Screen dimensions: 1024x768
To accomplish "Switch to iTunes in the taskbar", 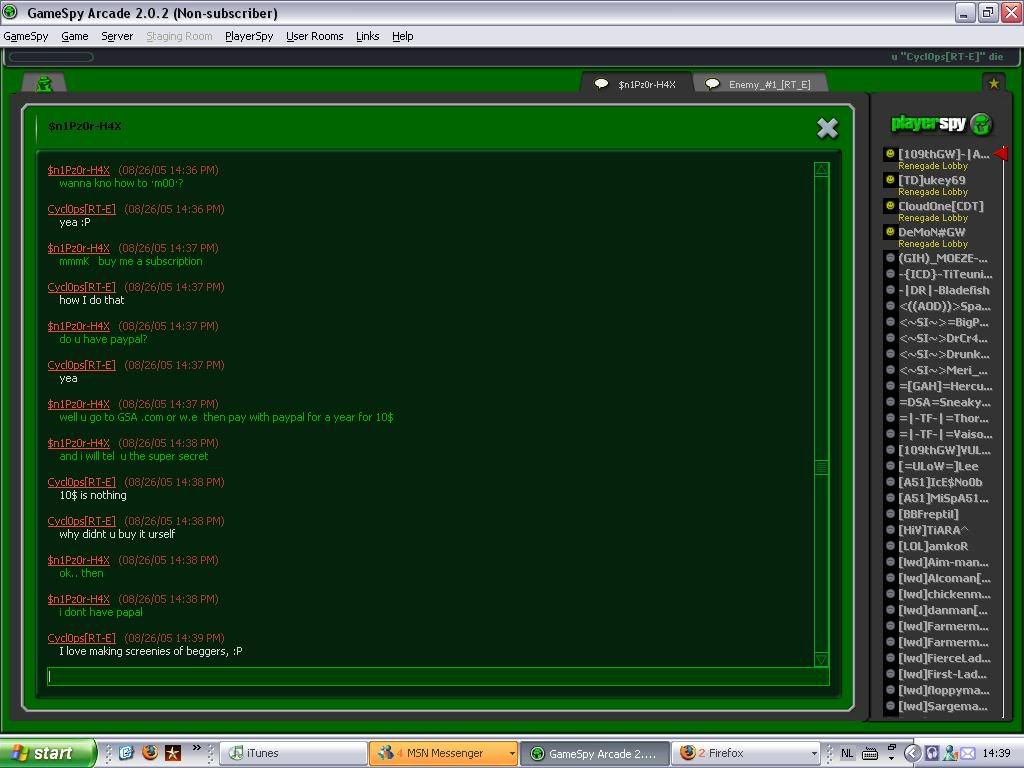I will click(293, 753).
